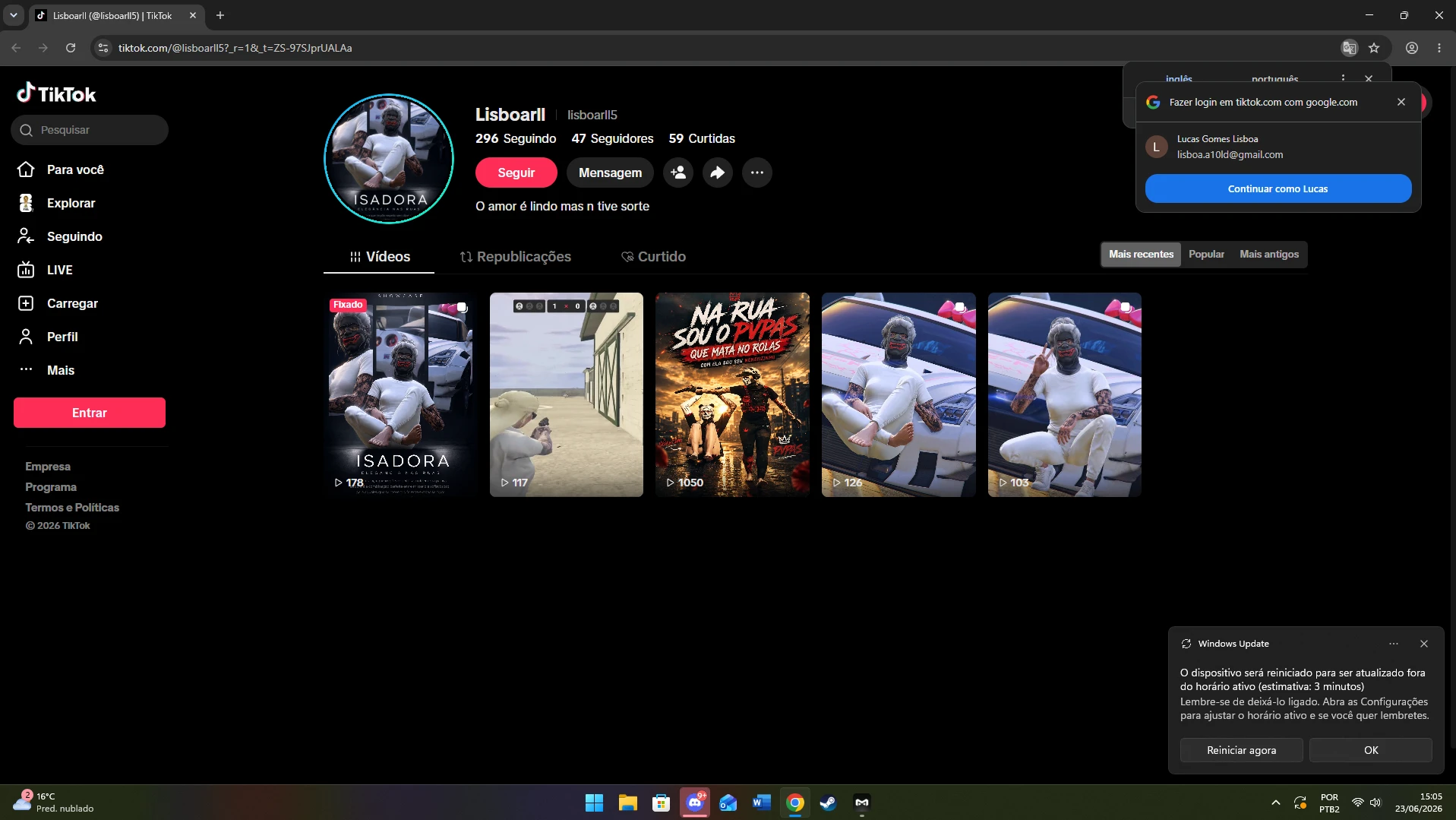
Task: Open the pinned ISADORA video with 178 views
Action: point(400,394)
